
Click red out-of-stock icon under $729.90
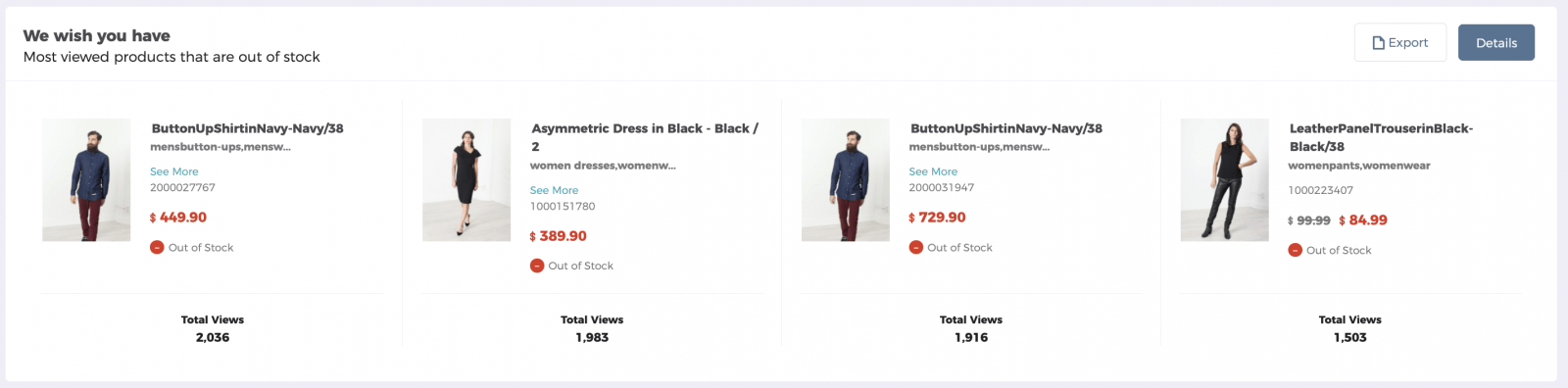point(916,248)
